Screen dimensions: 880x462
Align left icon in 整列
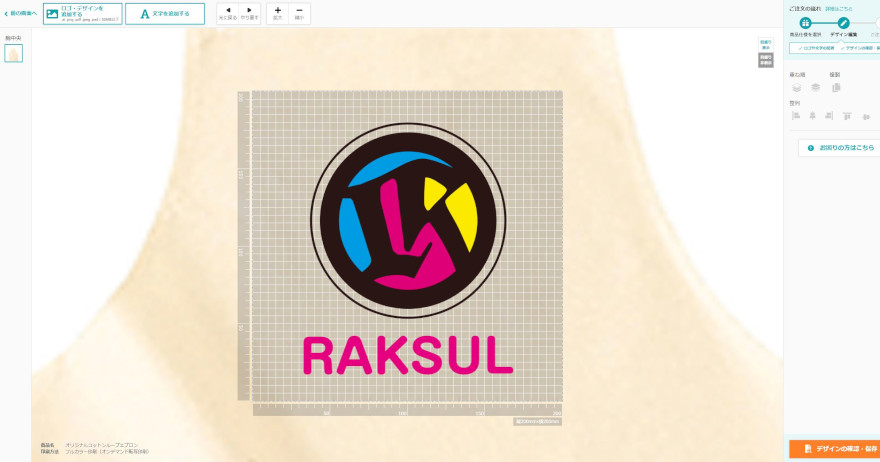pyautogui.click(x=796, y=116)
